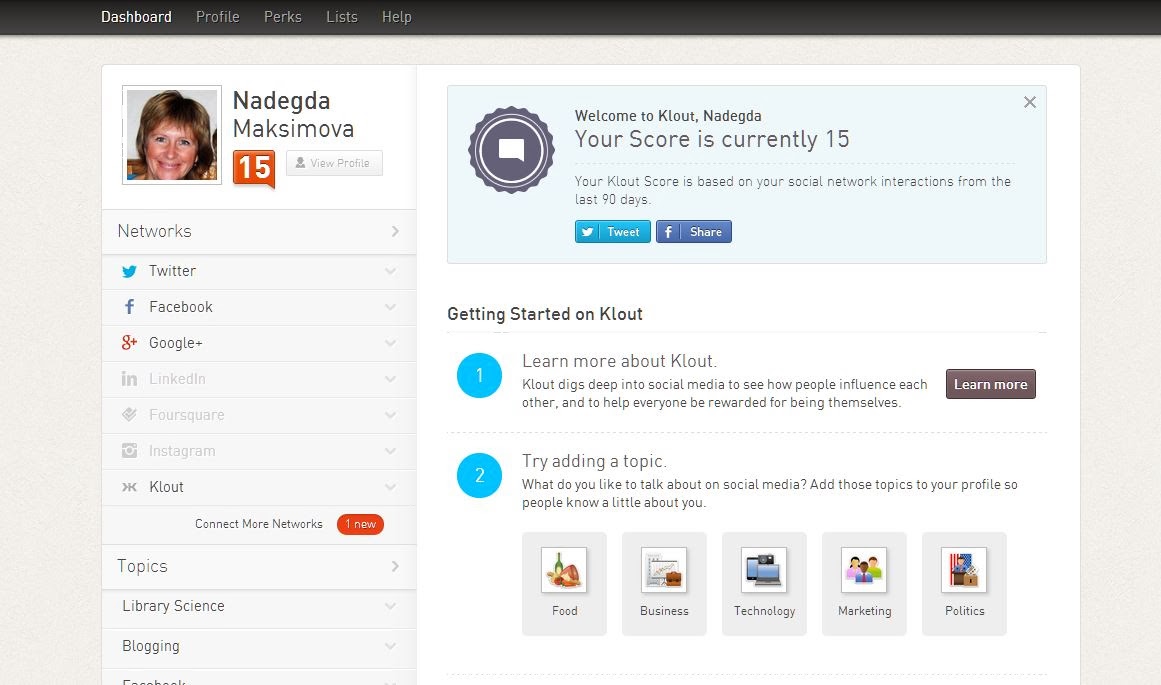
Task: Open the Profile menu item
Action: point(218,16)
